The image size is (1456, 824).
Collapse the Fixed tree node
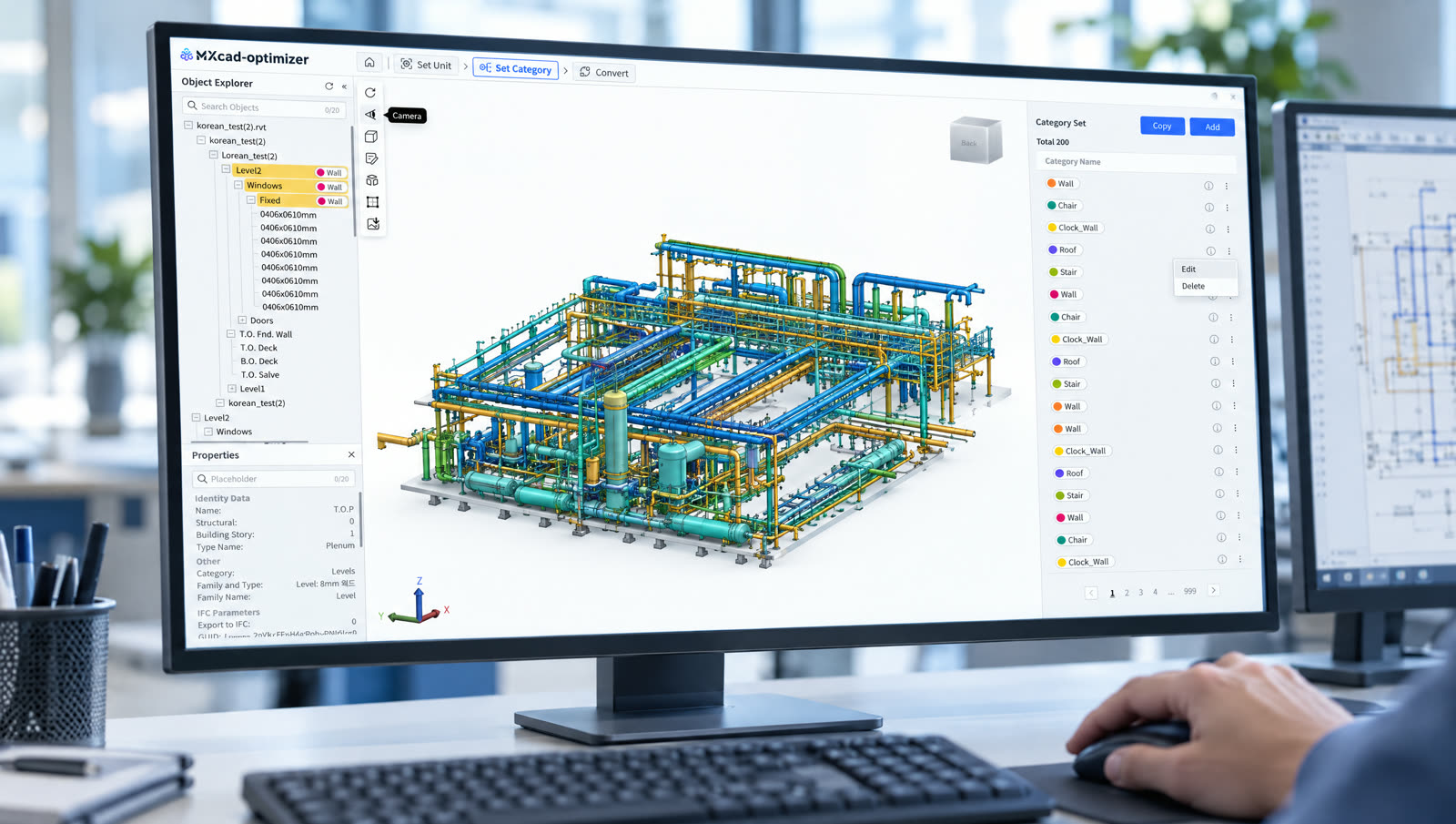251,199
